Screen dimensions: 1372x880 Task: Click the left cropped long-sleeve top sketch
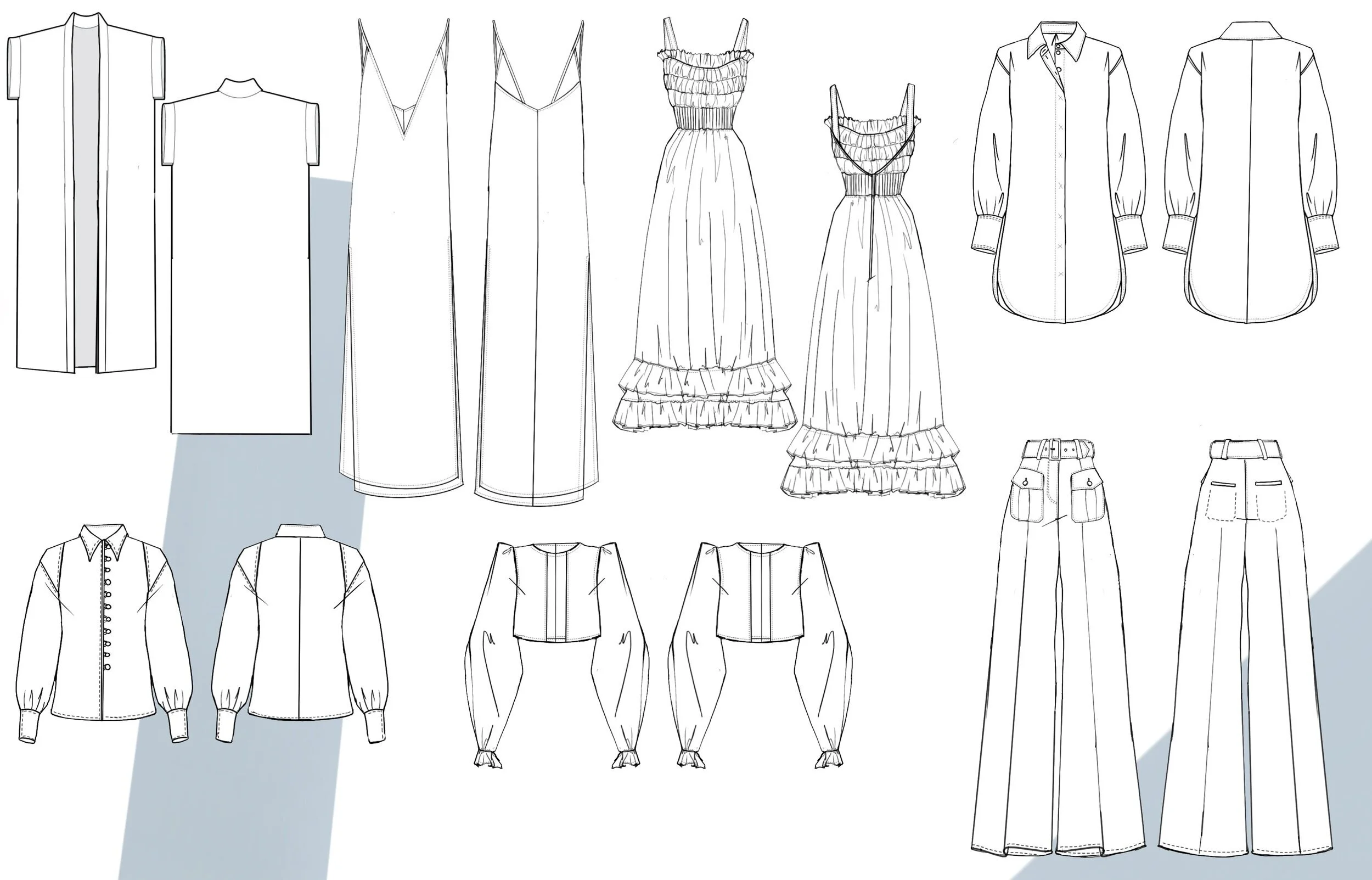click(x=557, y=595)
